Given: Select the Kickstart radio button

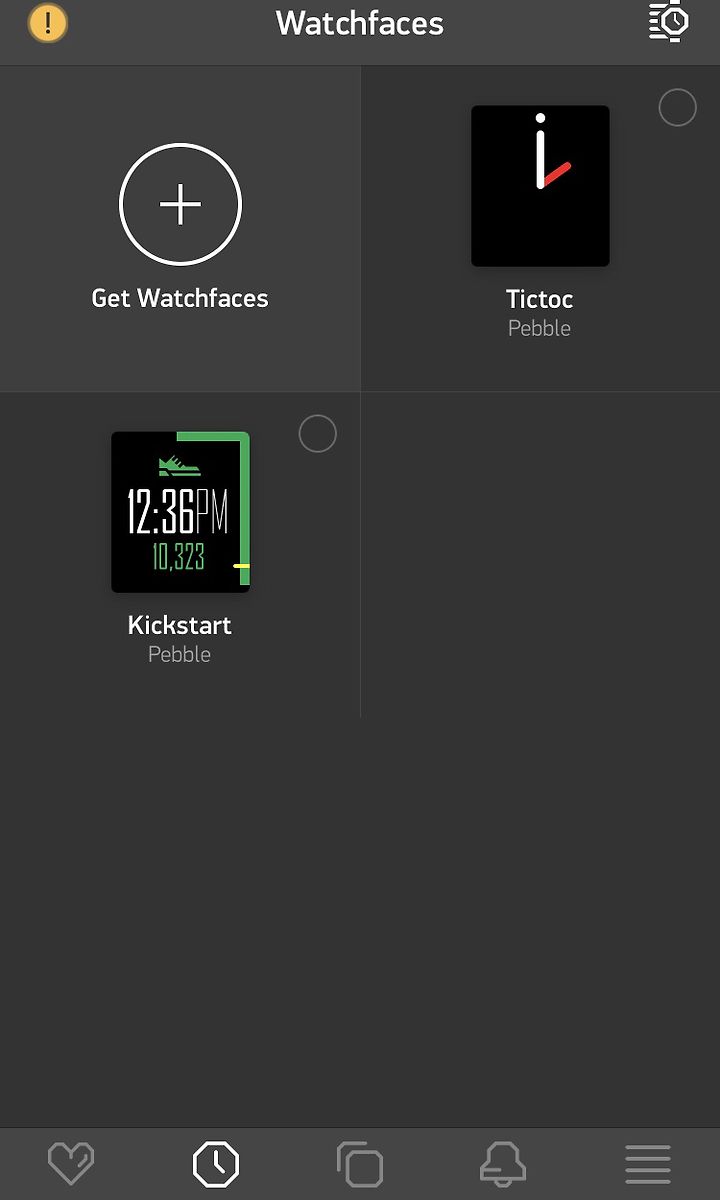Looking at the screenshot, I should (317, 434).
